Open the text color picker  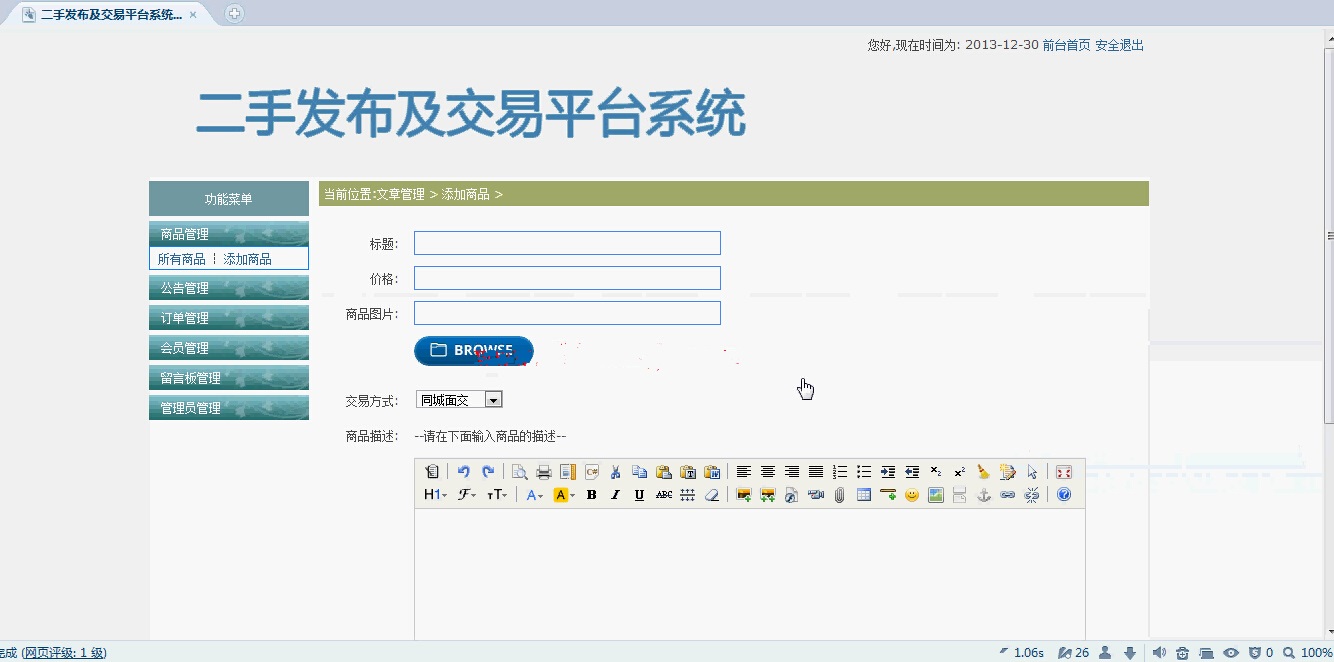535,495
